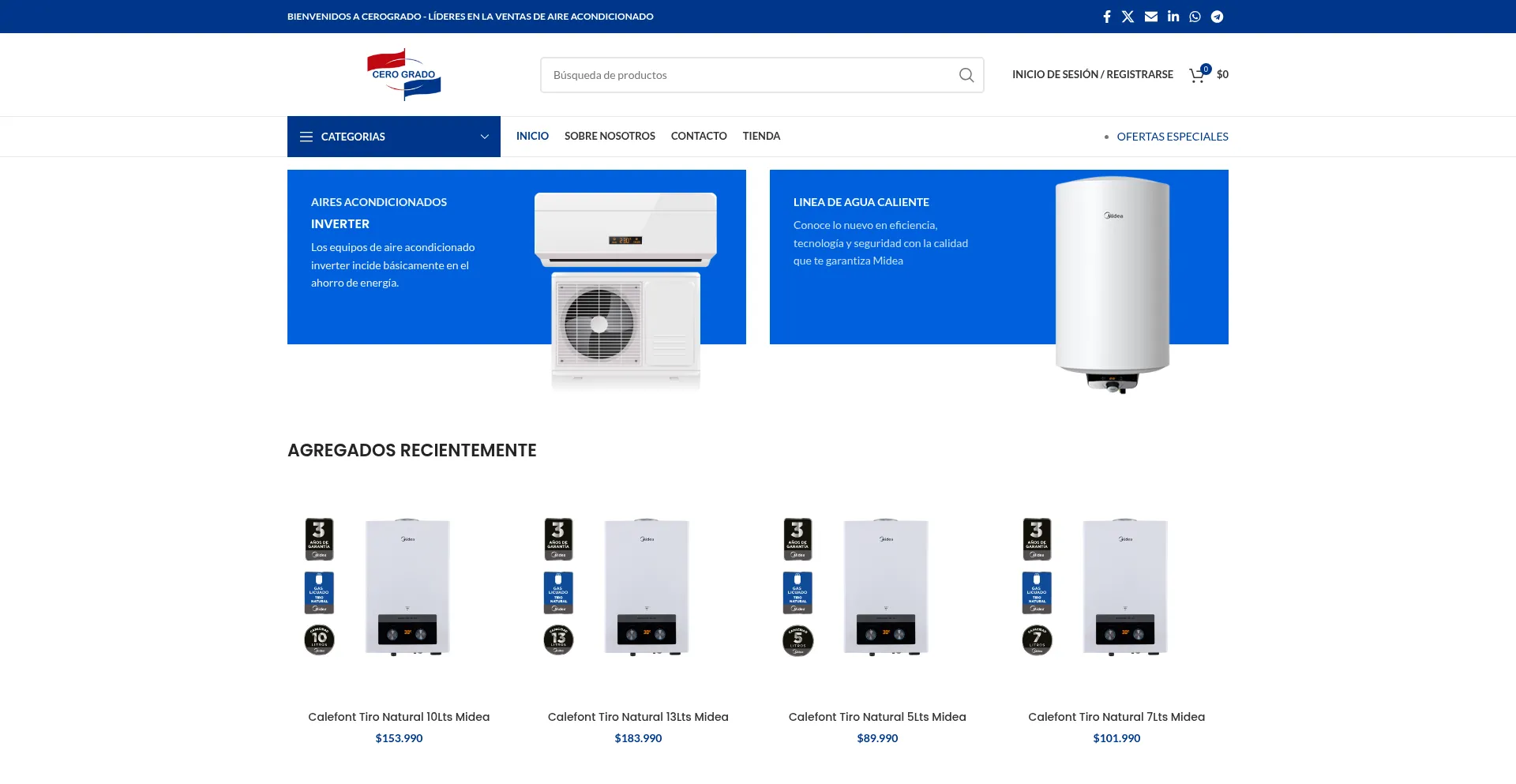
Task: Click the Calefont Tiro Natural 5Lts Midea title
Action: tap(877, 717)
